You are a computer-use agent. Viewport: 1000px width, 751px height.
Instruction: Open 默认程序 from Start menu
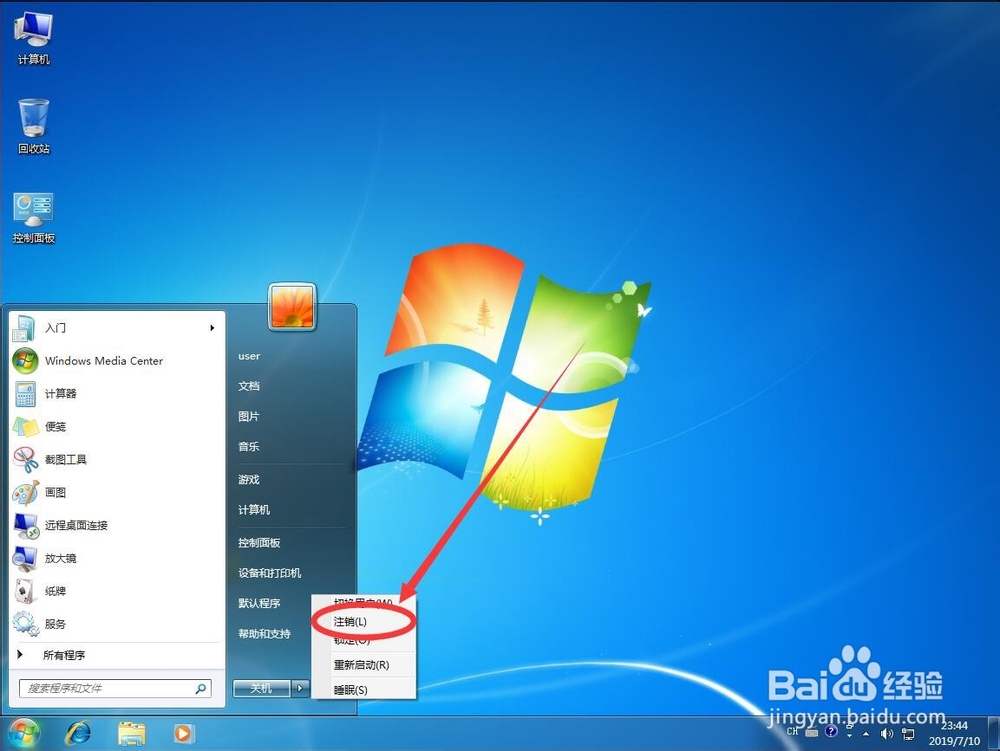pyautogui.click(x=259, y=603)
